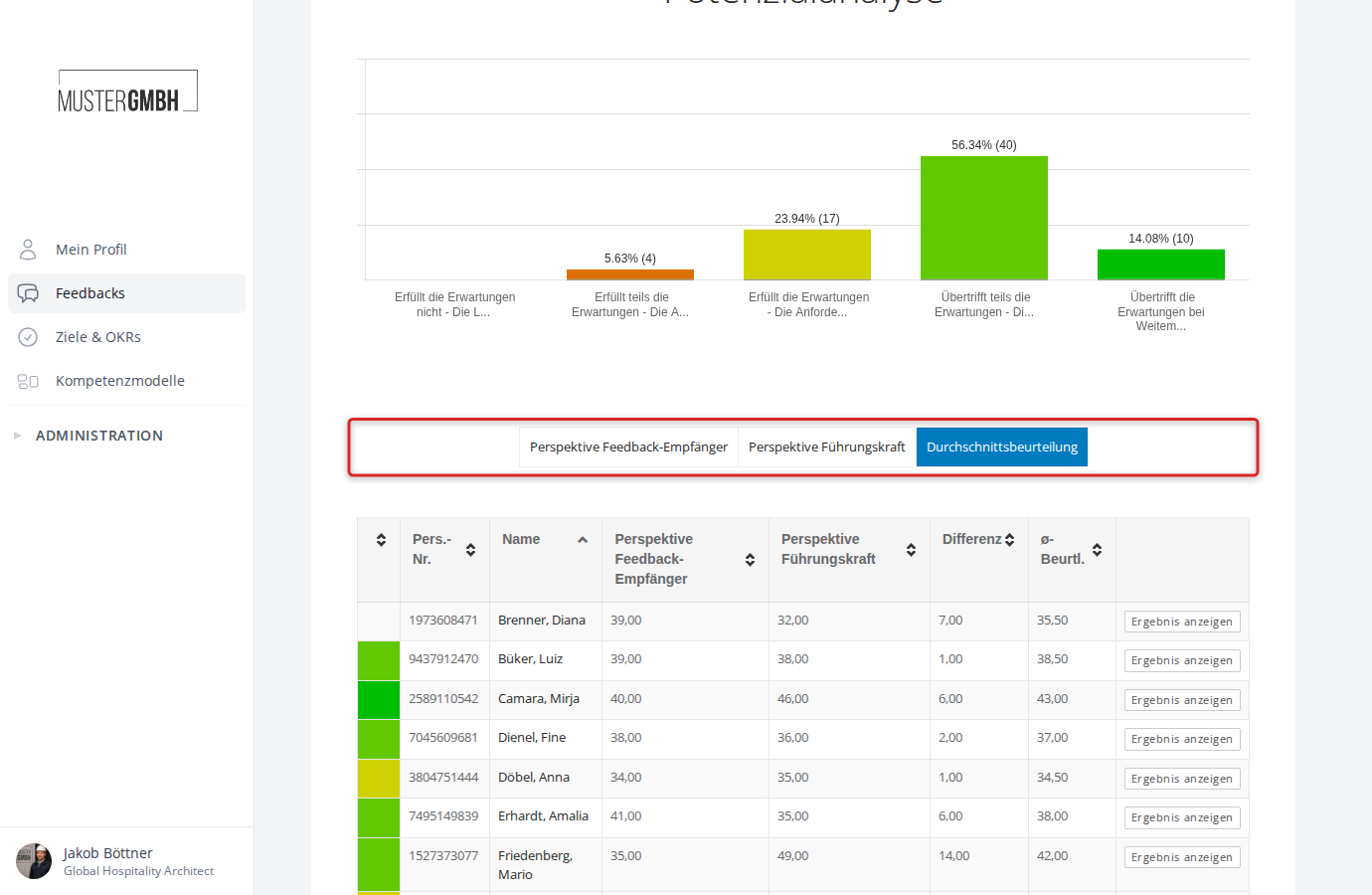1372x895 pixels.
Task: Click the 23.94% (17) bar label
Action: click(x=807, y=219)
